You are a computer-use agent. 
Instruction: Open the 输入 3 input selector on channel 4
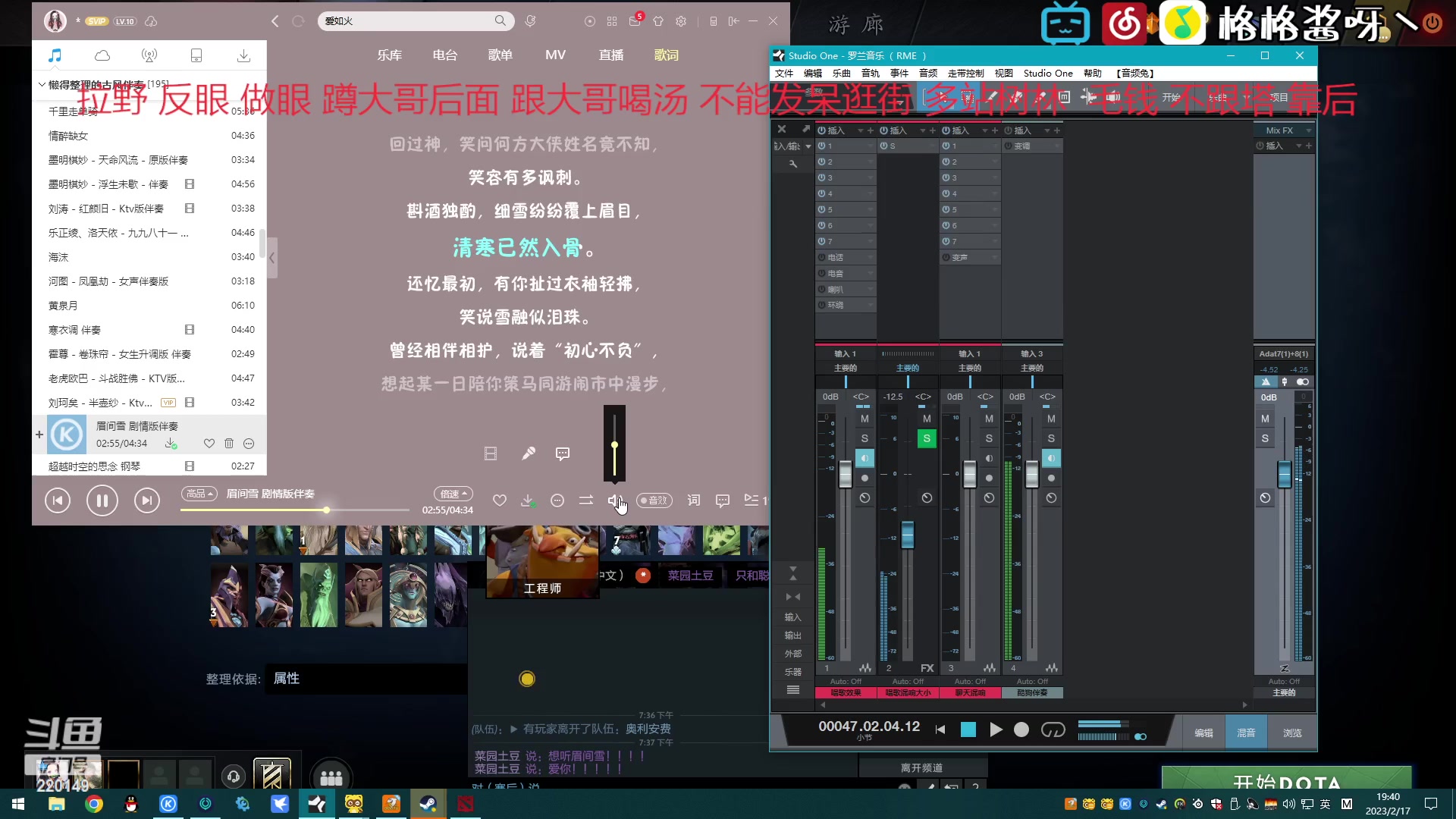point(1032,353)
